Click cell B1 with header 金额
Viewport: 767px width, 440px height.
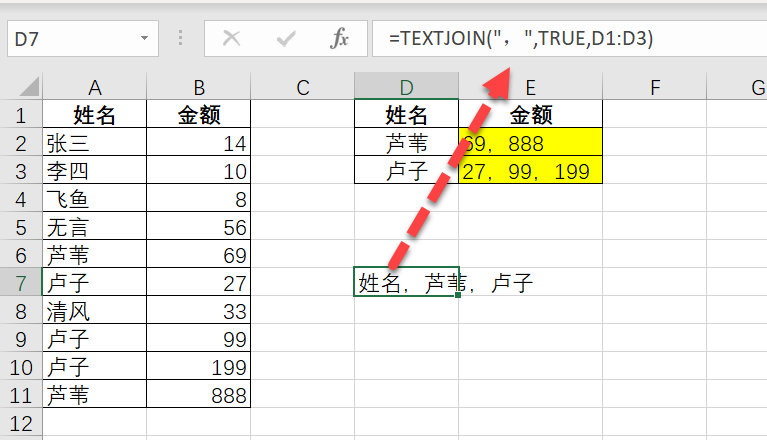199,115
